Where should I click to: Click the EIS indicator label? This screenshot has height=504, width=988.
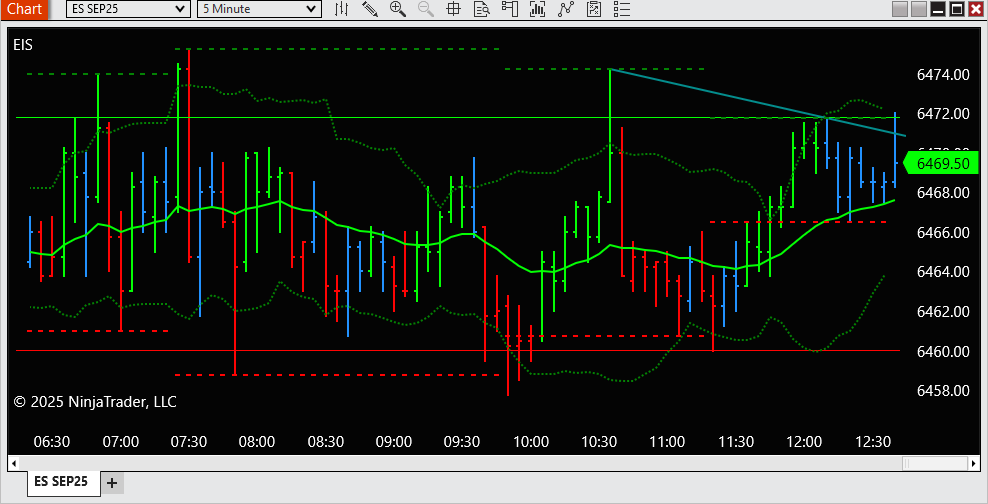tap(23, 45)
